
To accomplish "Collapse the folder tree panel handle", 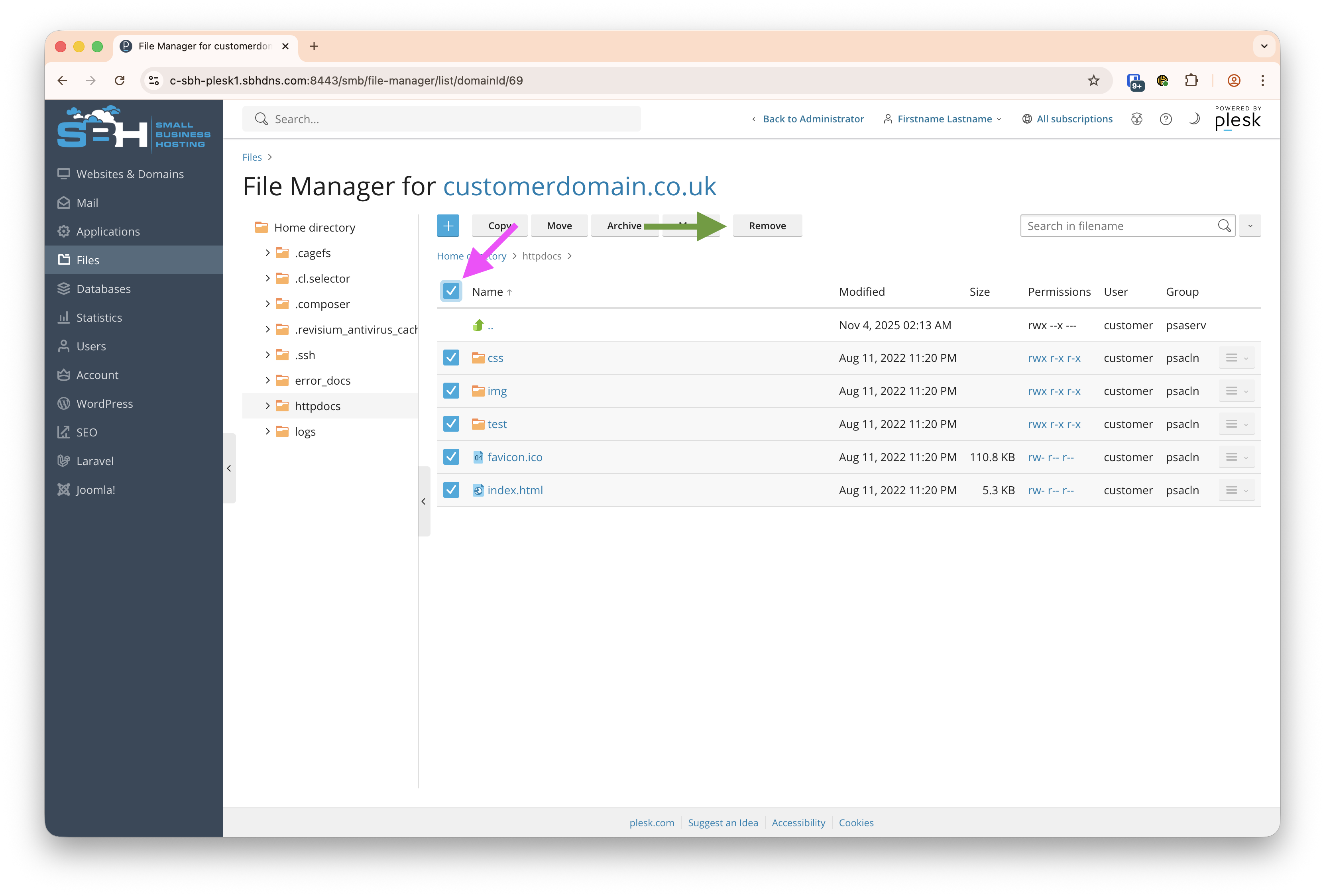I will point(424,501).
